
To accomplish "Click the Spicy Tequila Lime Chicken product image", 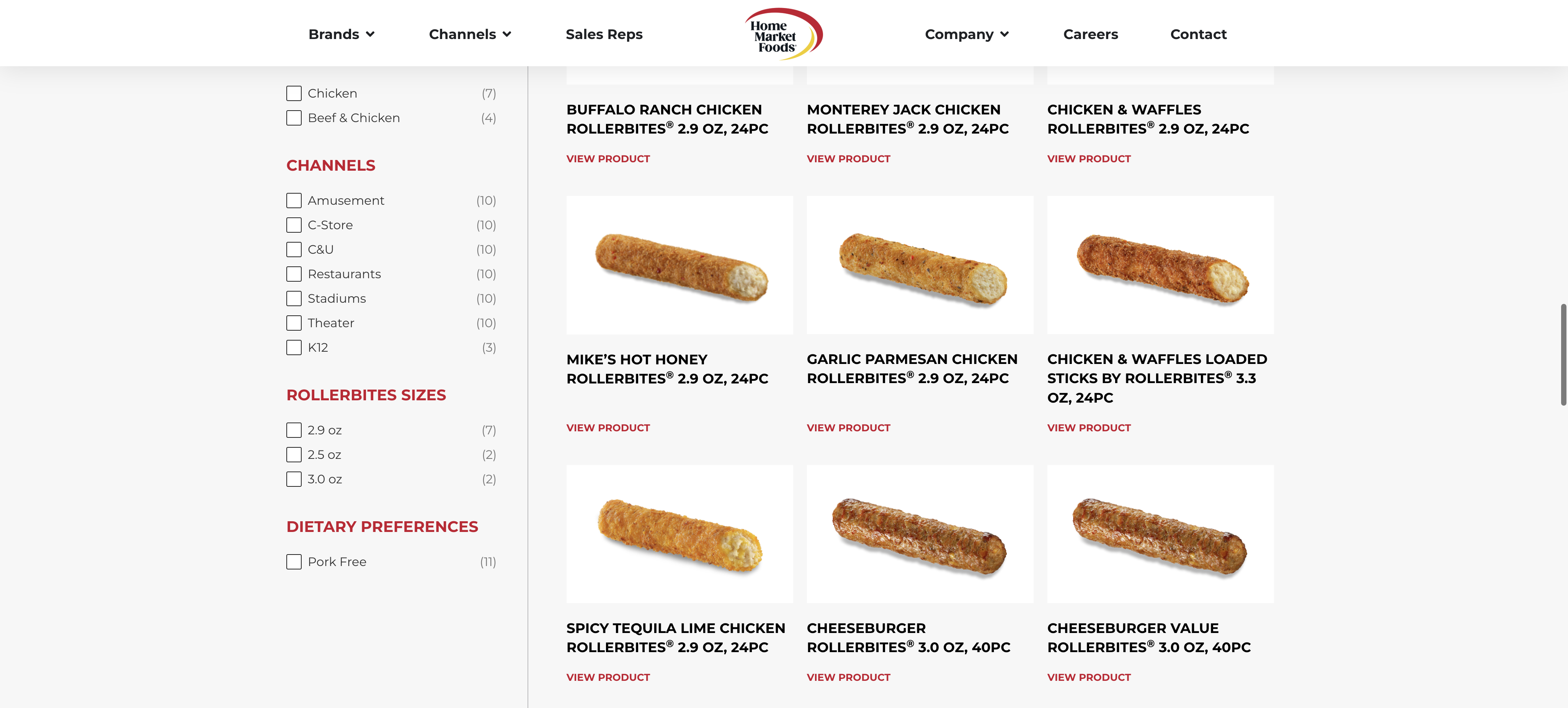I will tap(679, 534).
